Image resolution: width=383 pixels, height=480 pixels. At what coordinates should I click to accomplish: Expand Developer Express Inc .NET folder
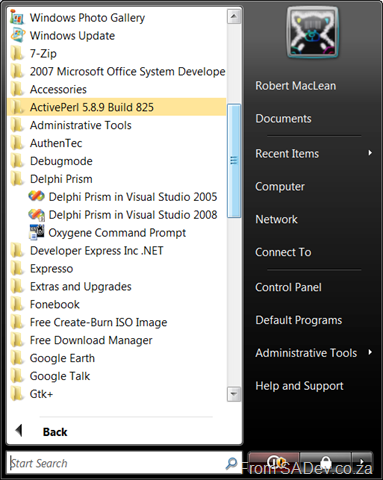click(x=116, y=251)
